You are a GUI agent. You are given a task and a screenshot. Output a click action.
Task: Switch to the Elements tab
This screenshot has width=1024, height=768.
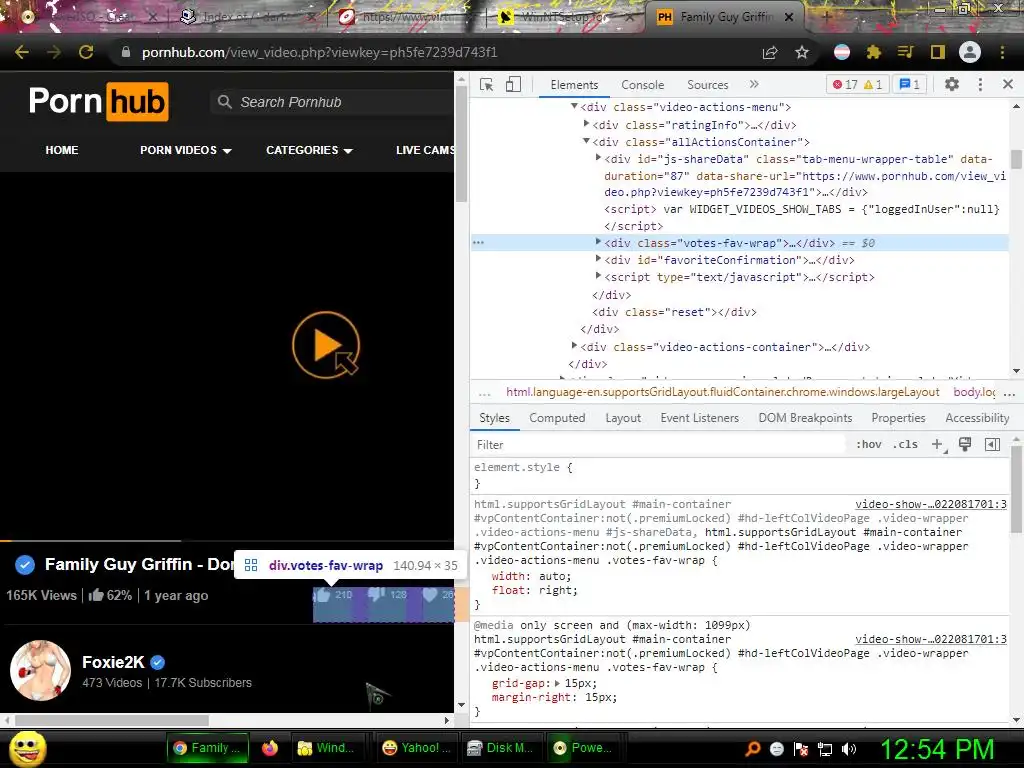click(574, 85)
